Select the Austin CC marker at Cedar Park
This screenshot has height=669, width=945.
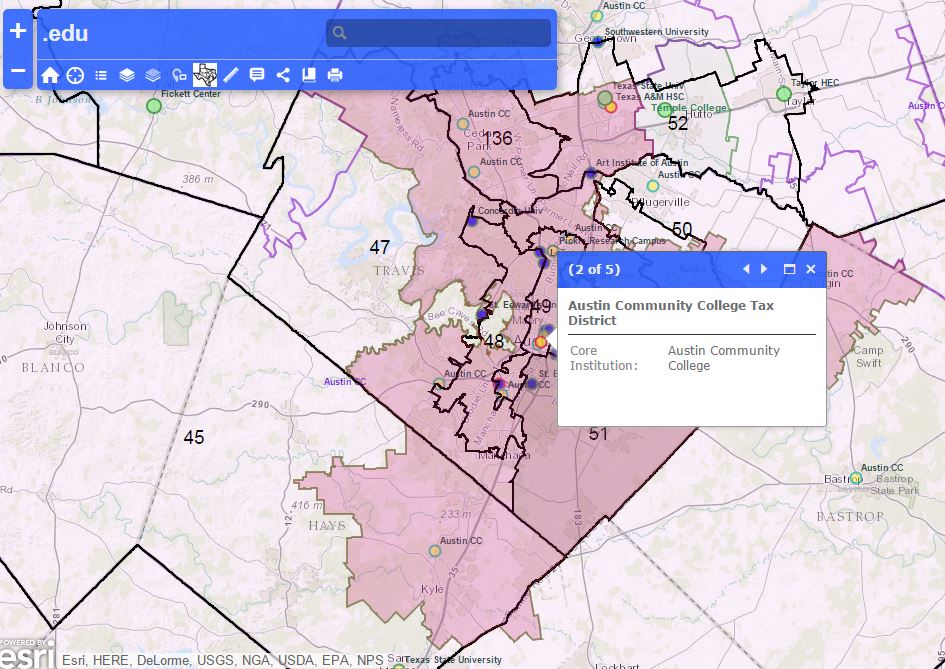(462, 124)
